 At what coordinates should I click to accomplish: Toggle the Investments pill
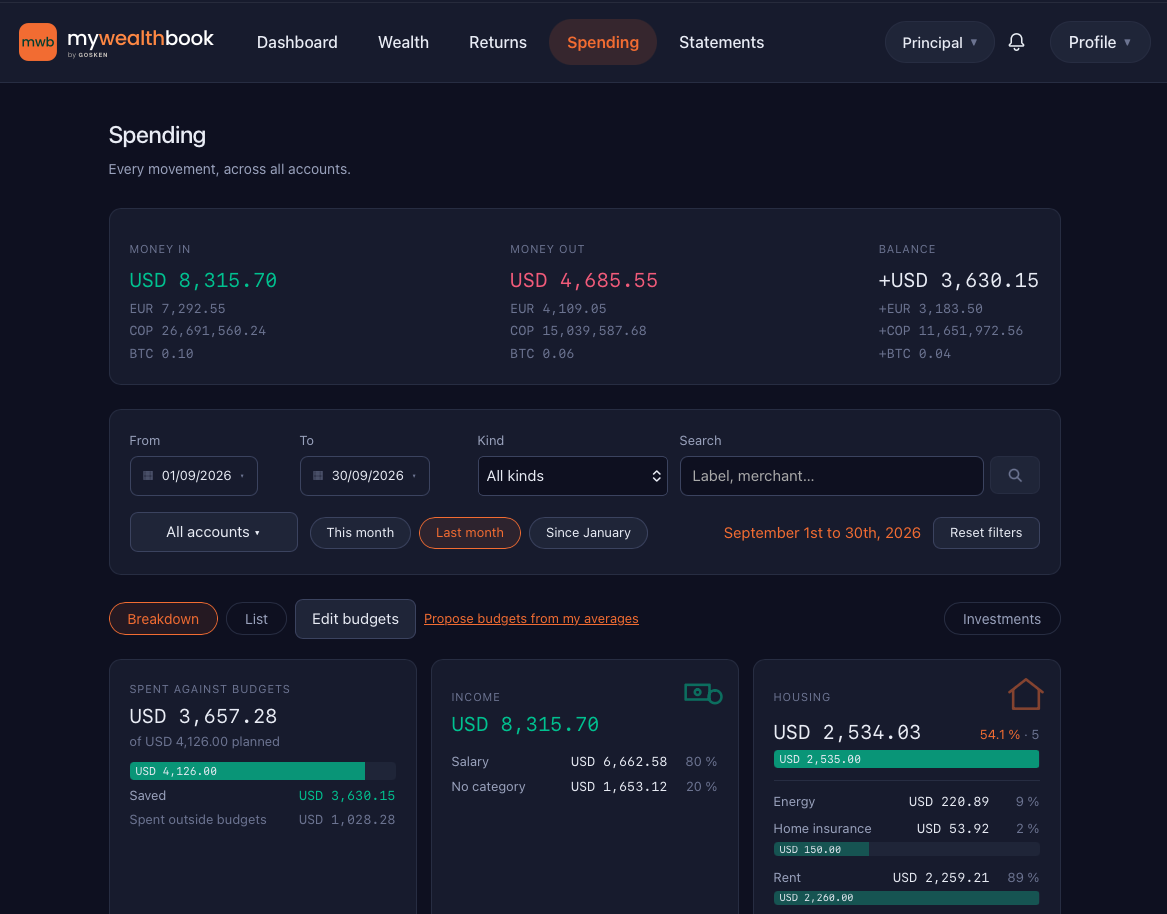click(1002, 619)
